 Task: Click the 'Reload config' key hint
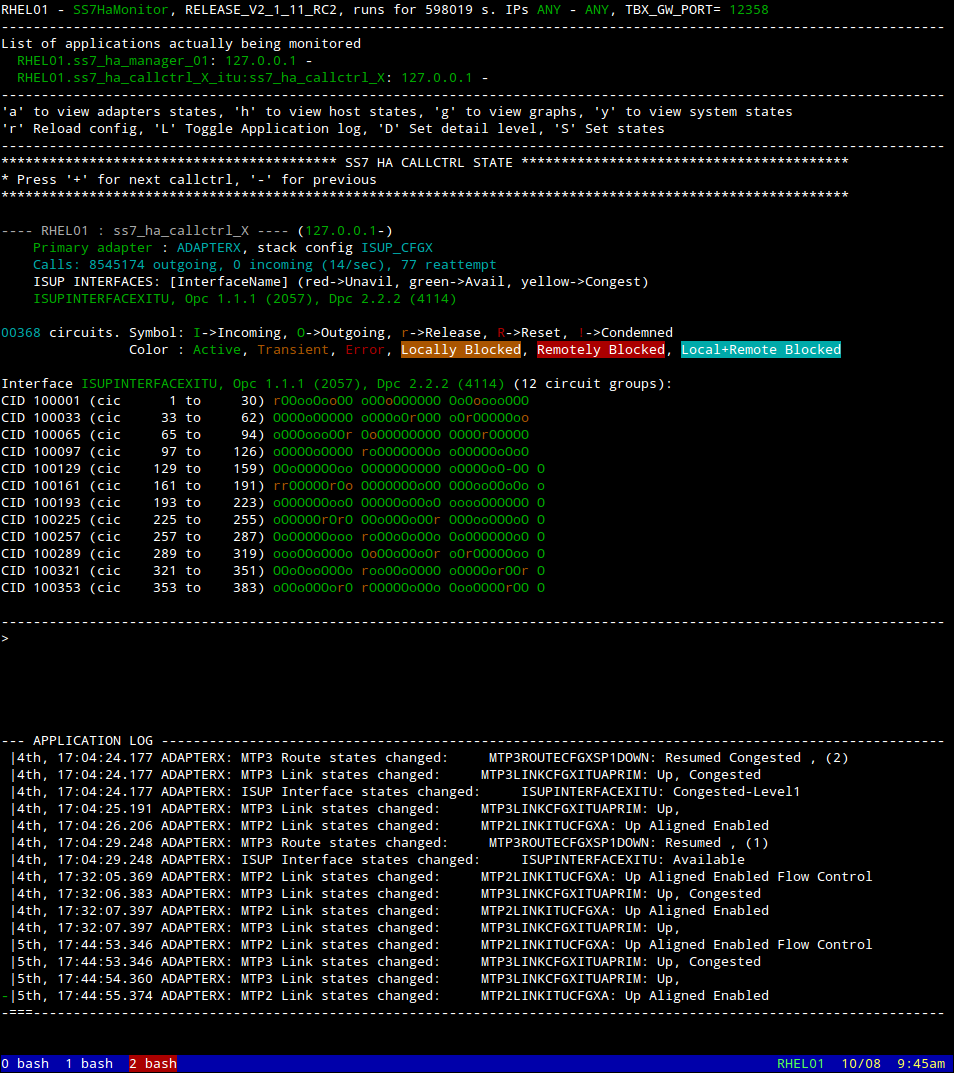tap(89, 129)
